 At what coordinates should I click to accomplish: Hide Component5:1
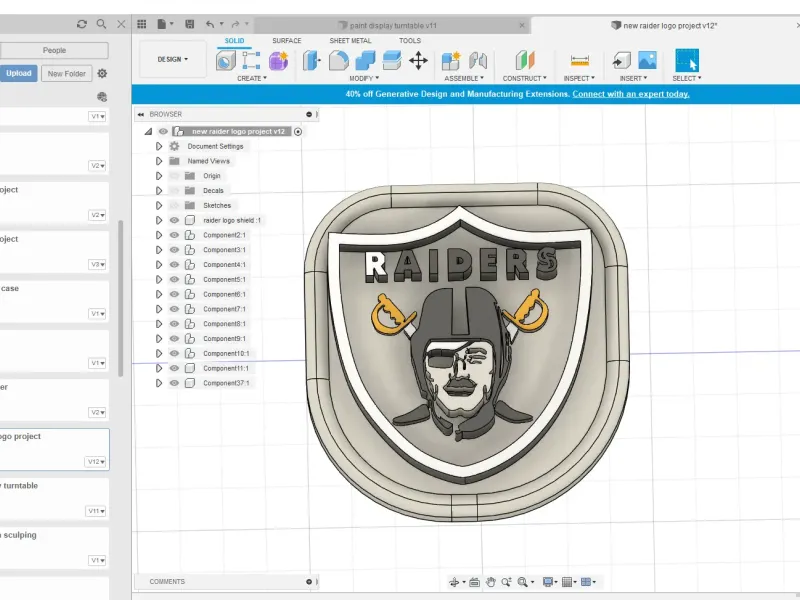click(174, 280)
